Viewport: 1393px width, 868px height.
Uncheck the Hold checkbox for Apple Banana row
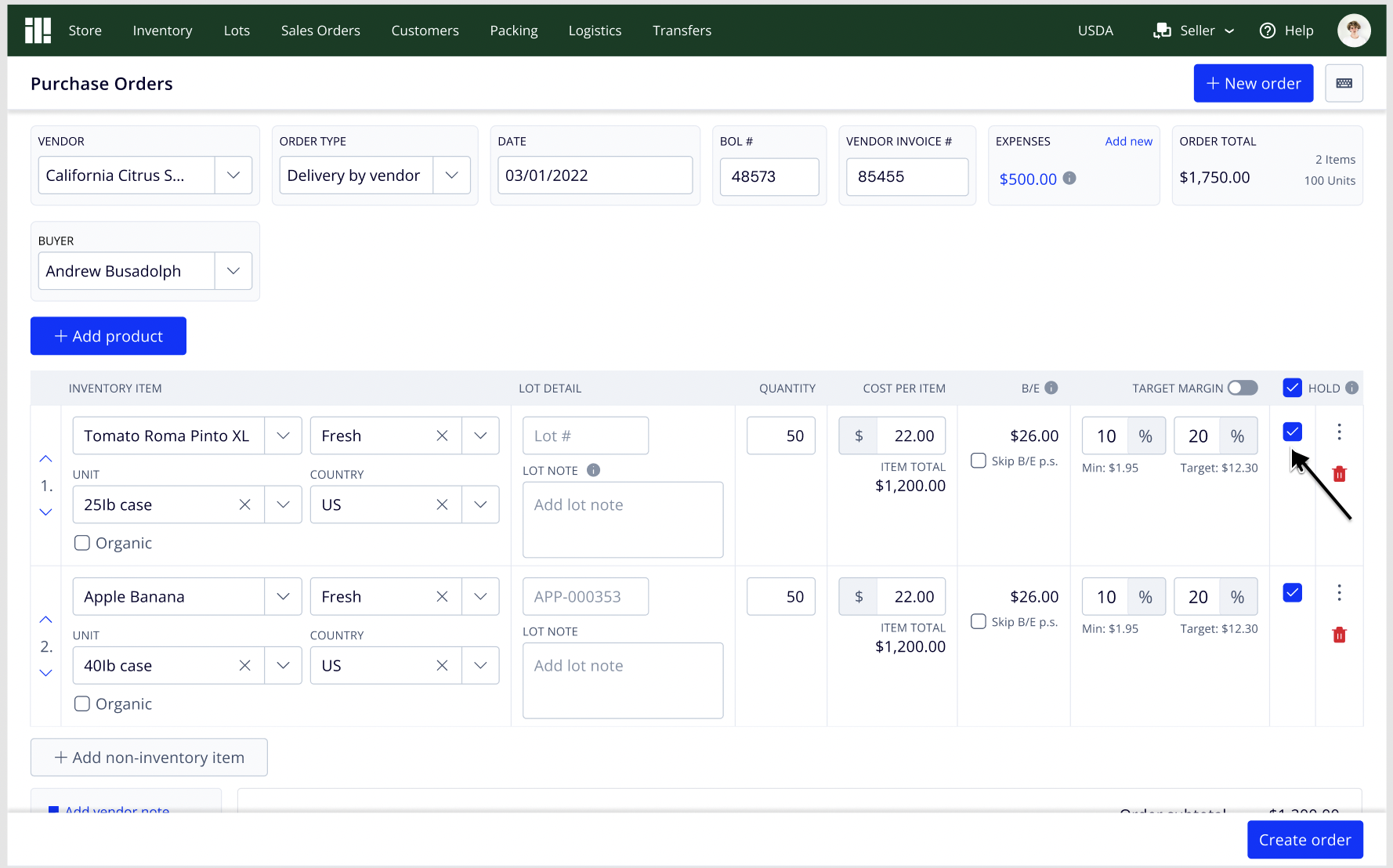tap(1293, 593)
